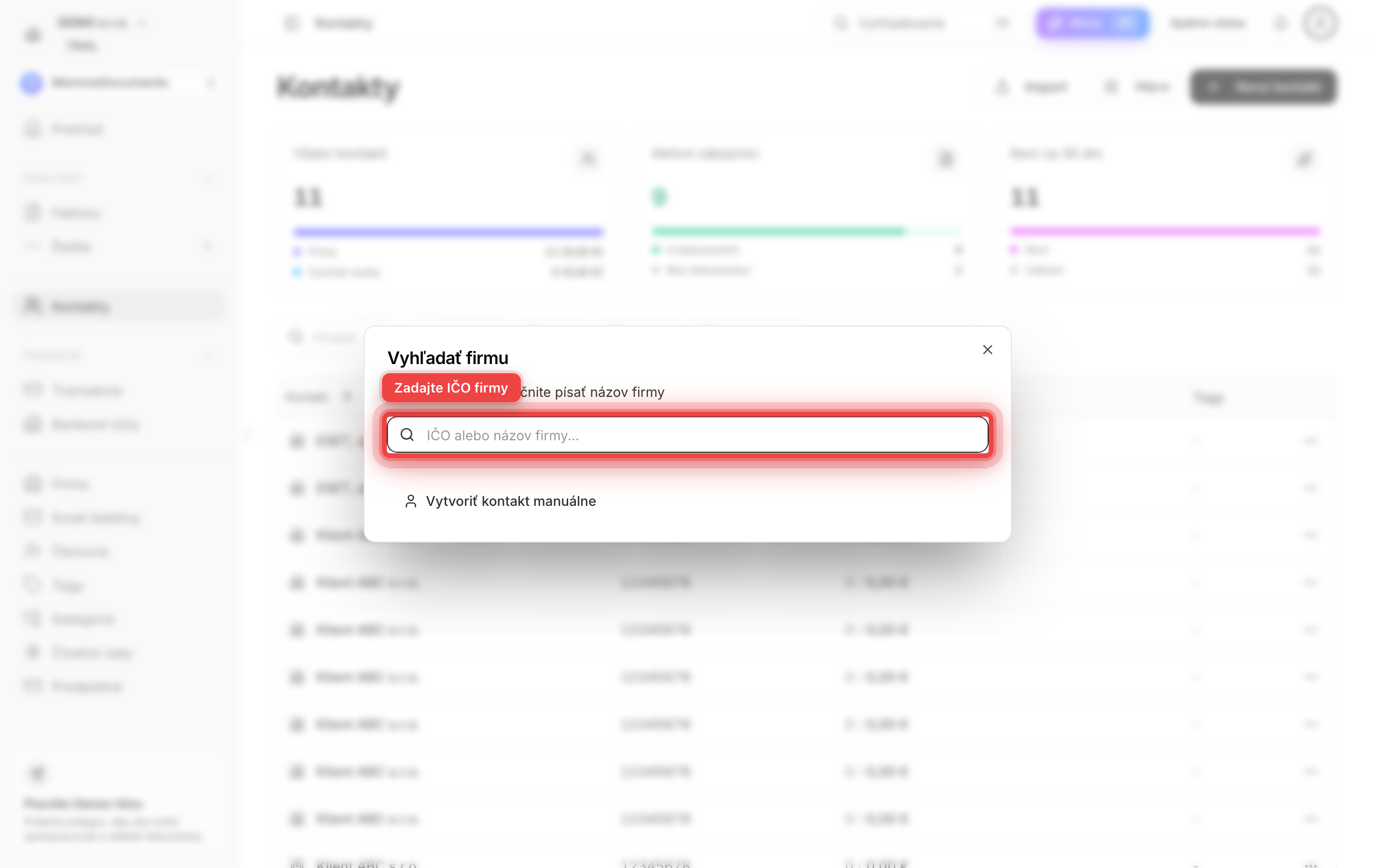Open the round user avatar menu top right
Image resolution: width=1389 pixels, height=868 pixels.
click(x=1321, y=23)
